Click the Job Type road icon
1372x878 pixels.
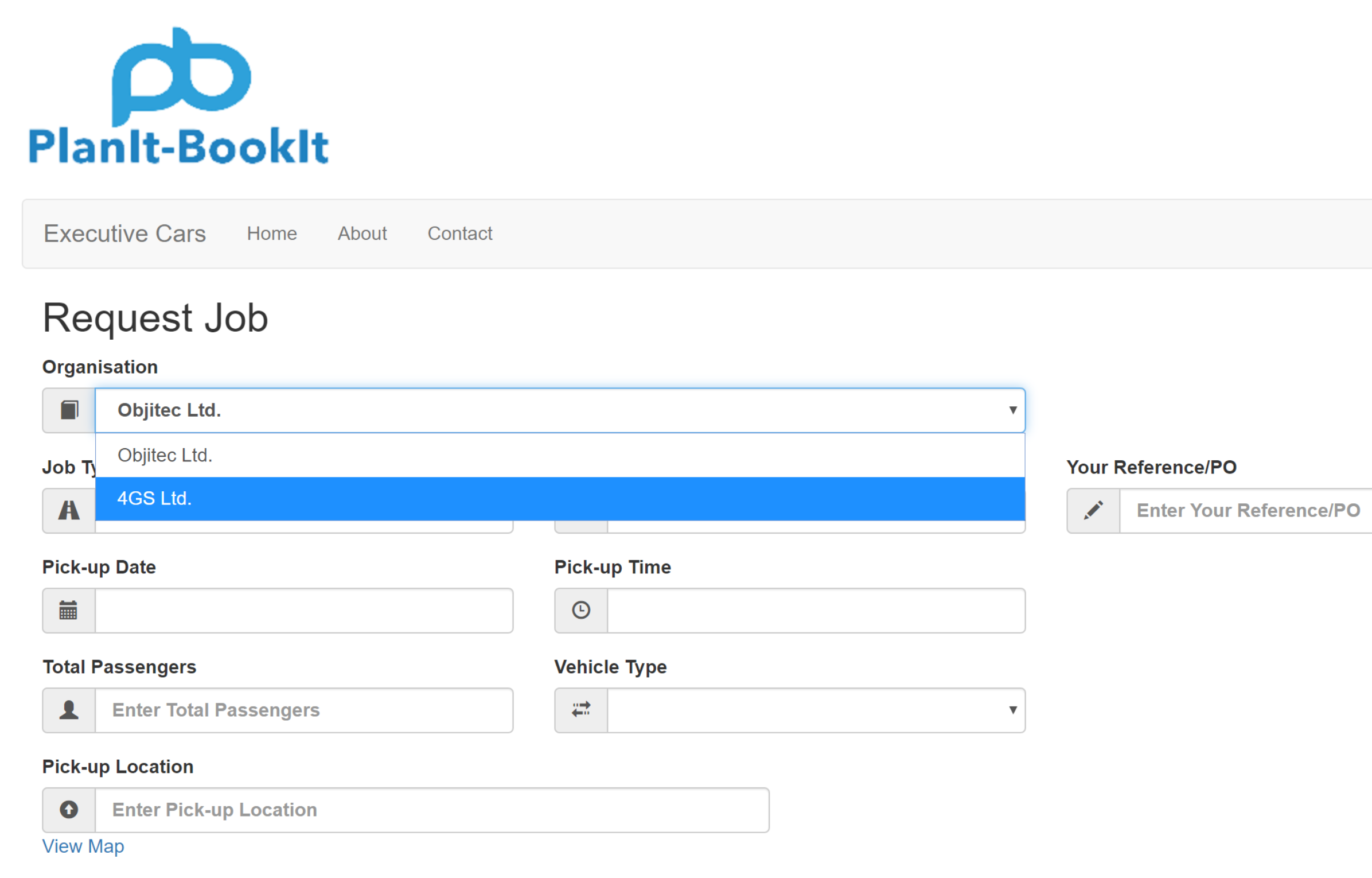(x=69, y=510)
